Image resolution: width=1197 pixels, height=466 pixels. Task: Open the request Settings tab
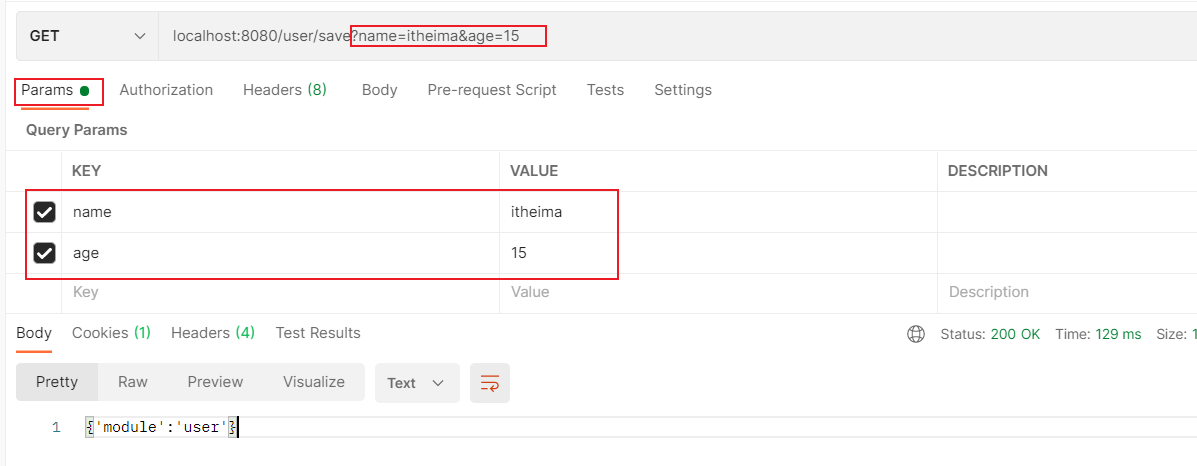[x=683, y=90]
